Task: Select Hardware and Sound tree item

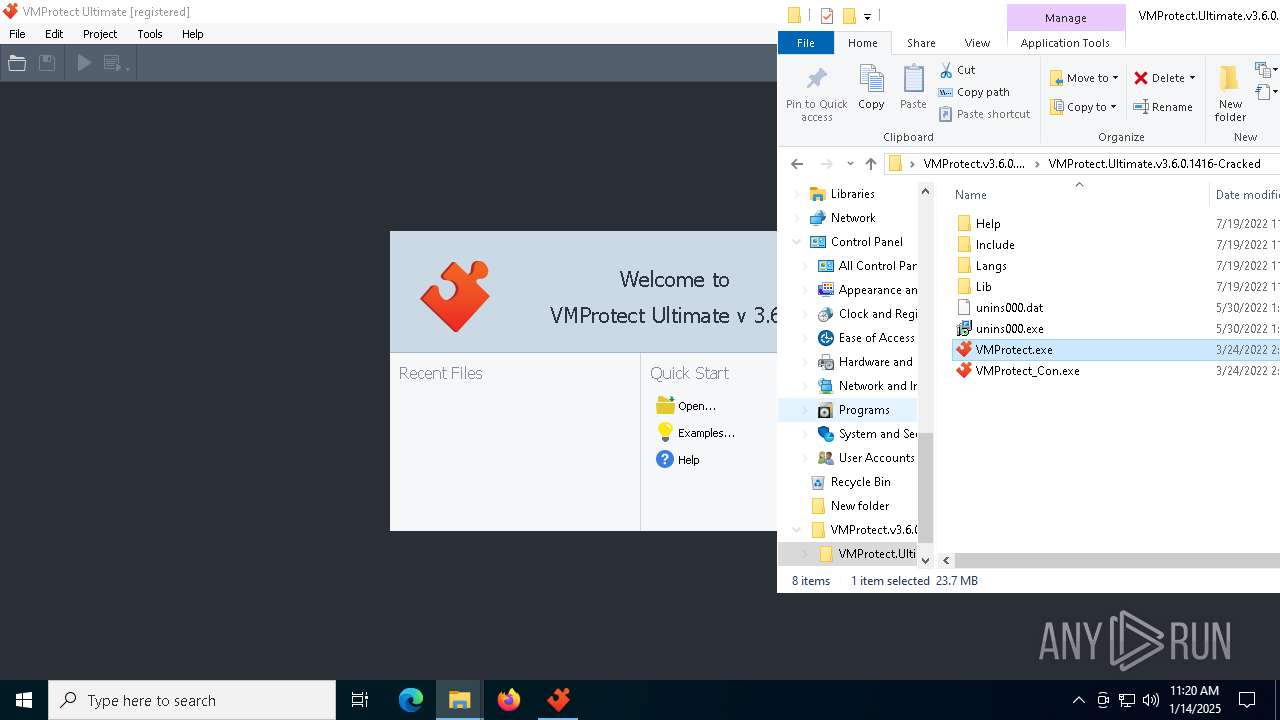Action: [x=875, y=362]
